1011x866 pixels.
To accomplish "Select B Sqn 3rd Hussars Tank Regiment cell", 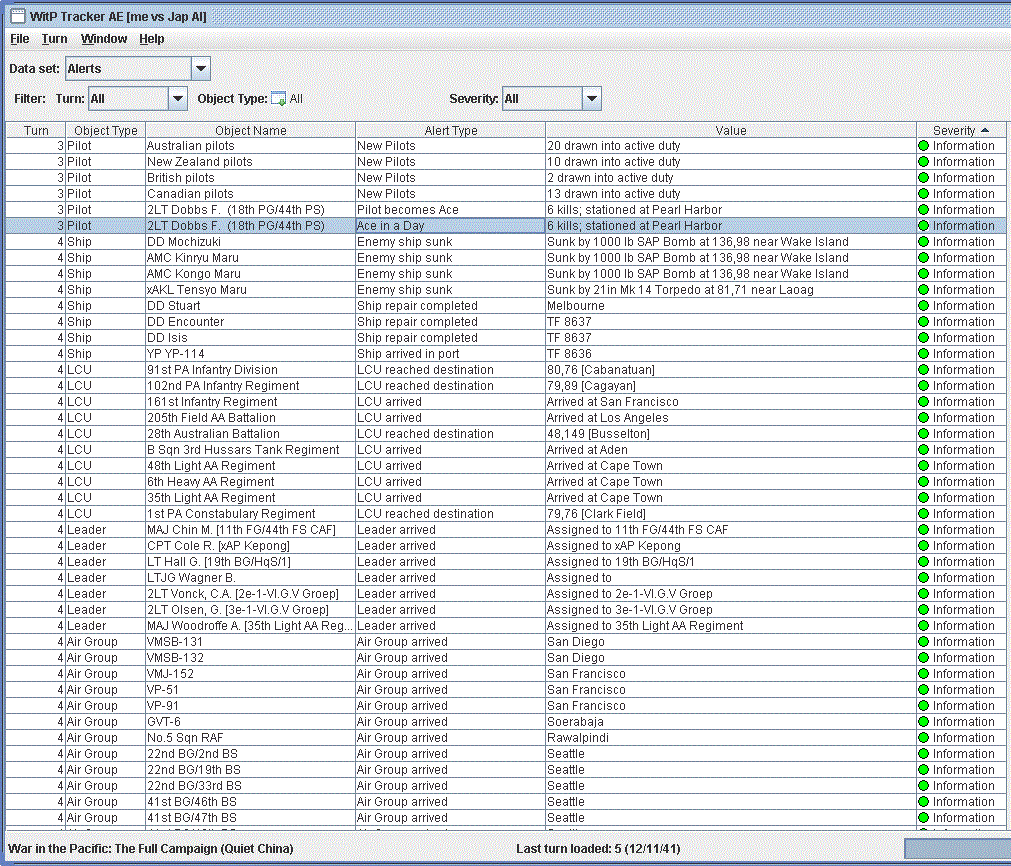I will point(250,449).
